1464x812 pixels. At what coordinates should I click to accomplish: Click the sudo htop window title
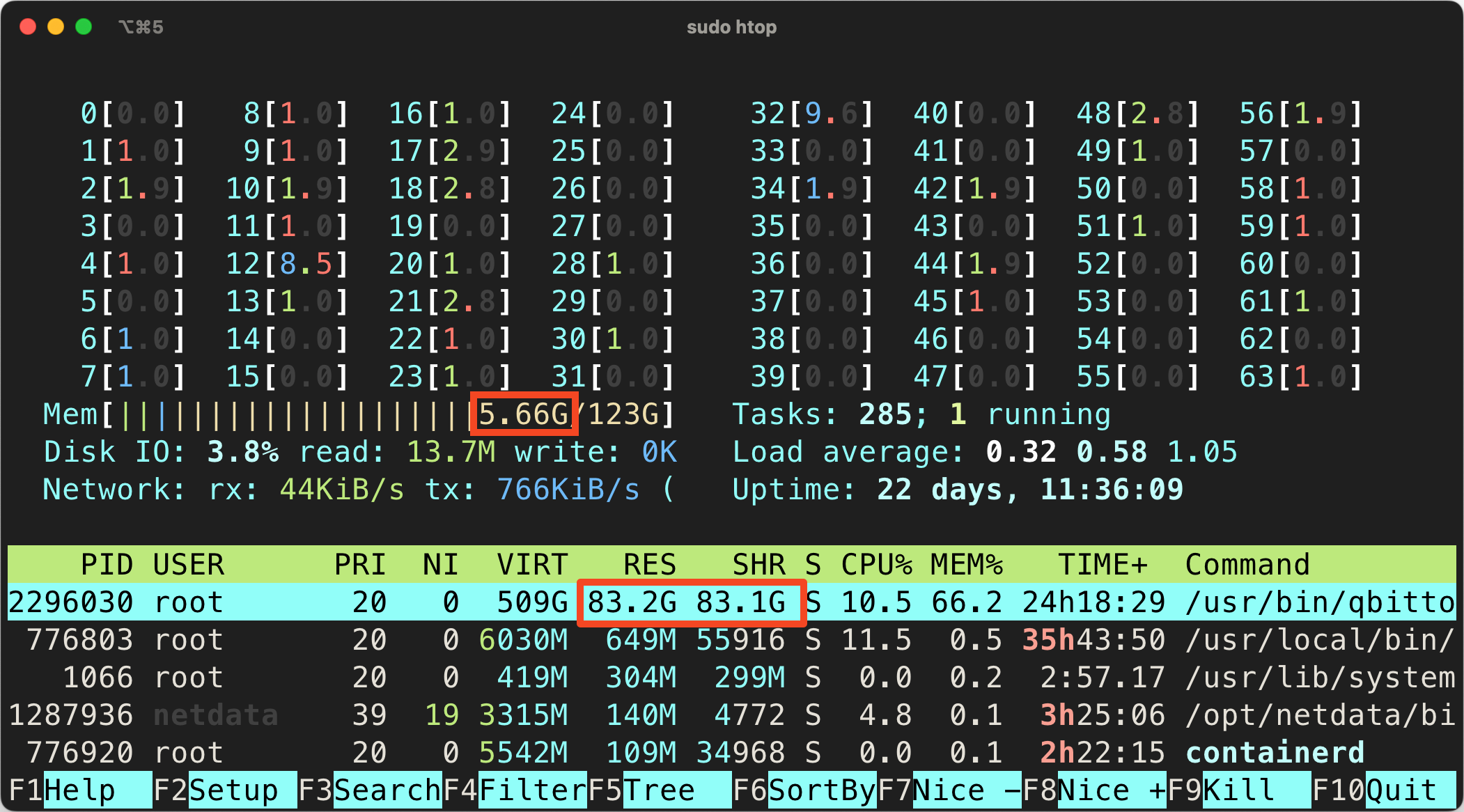click(731, 27)
